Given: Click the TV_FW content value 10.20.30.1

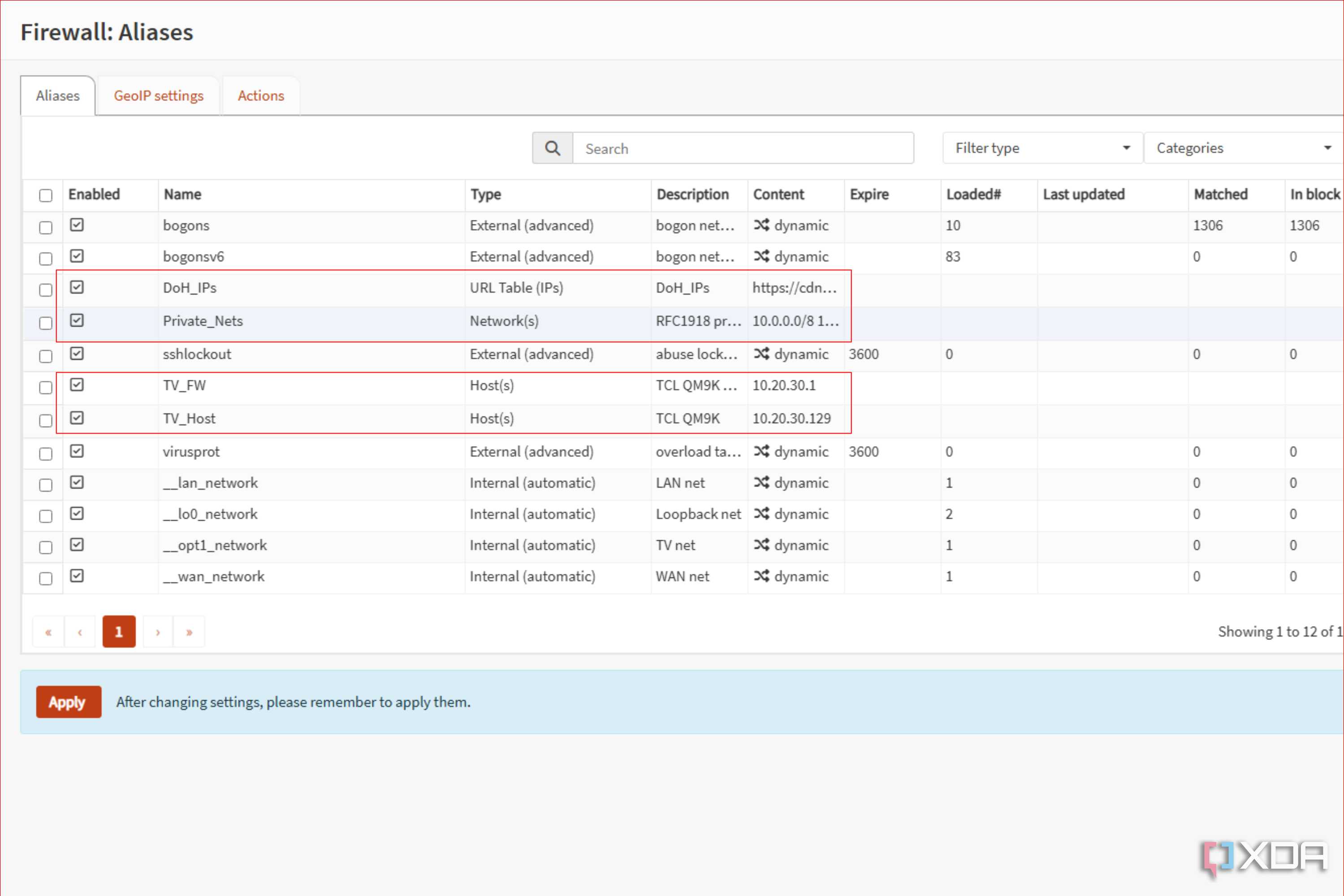Looking at the screenshot, I should pos(784,385).
